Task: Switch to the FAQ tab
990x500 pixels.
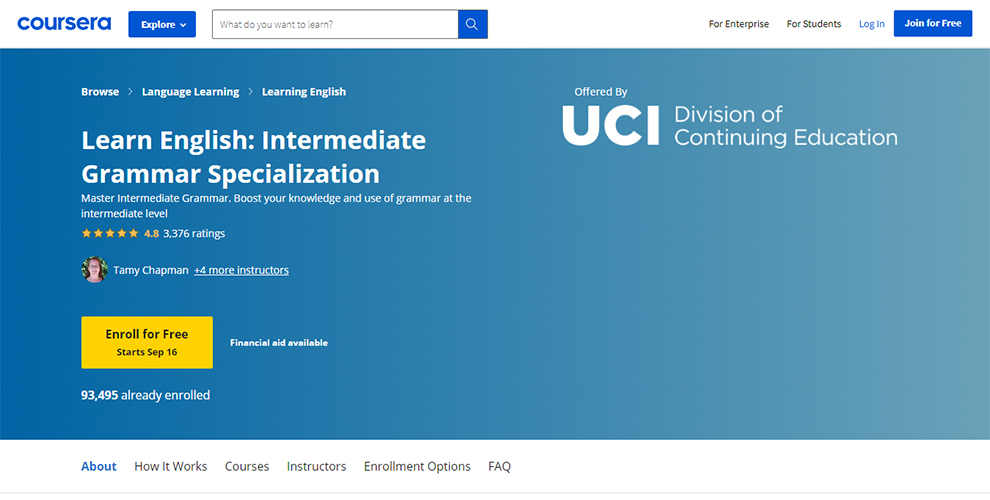Action: (x=499, y=467)
